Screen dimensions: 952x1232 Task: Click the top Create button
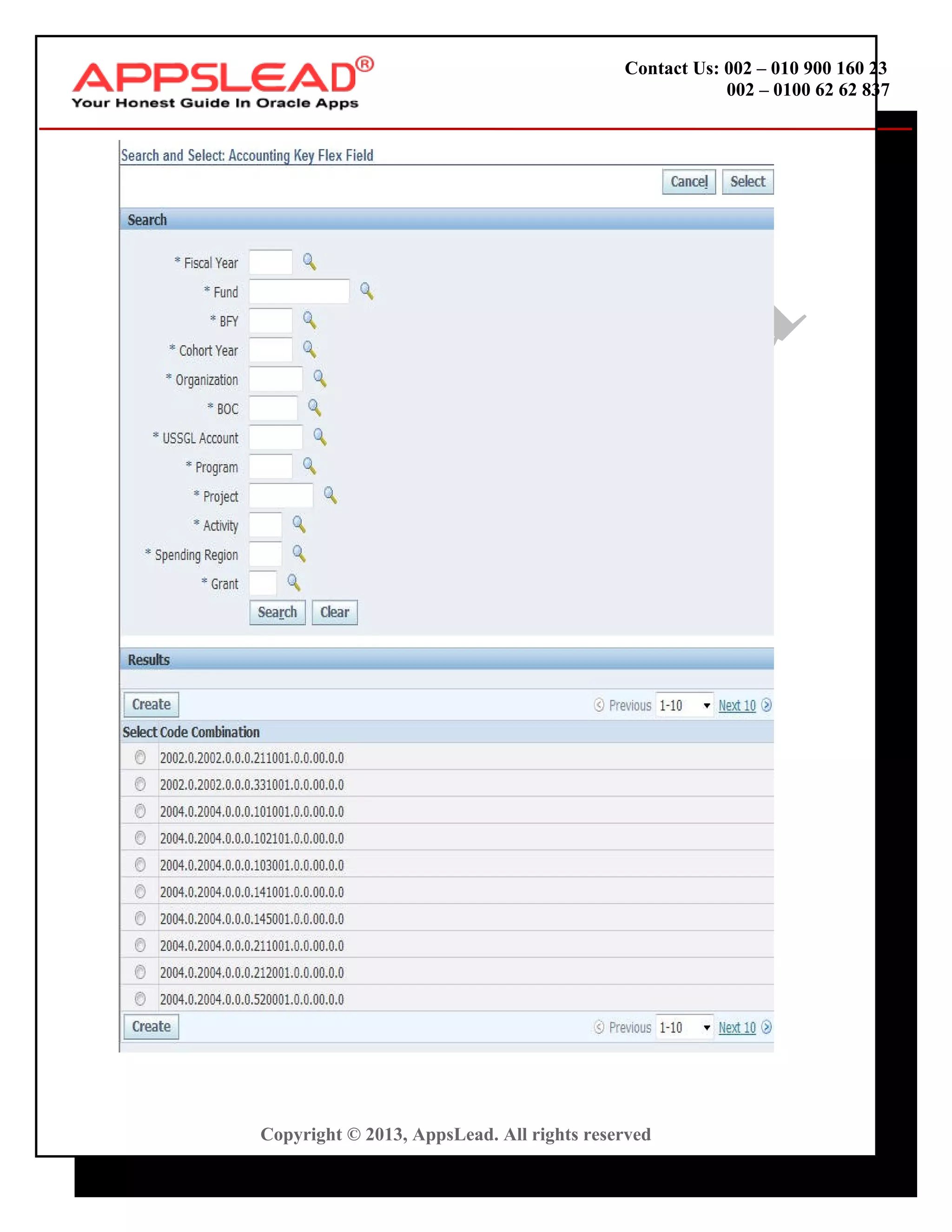pos(151,704)
